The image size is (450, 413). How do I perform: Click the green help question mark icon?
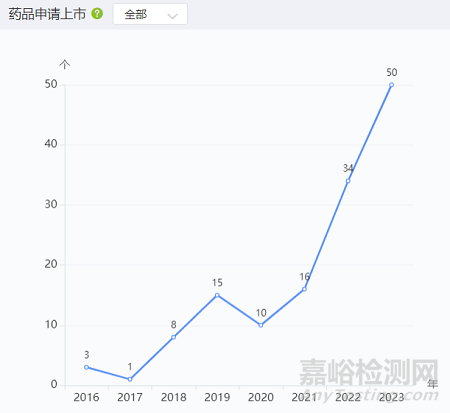click(x=97, y=14)
